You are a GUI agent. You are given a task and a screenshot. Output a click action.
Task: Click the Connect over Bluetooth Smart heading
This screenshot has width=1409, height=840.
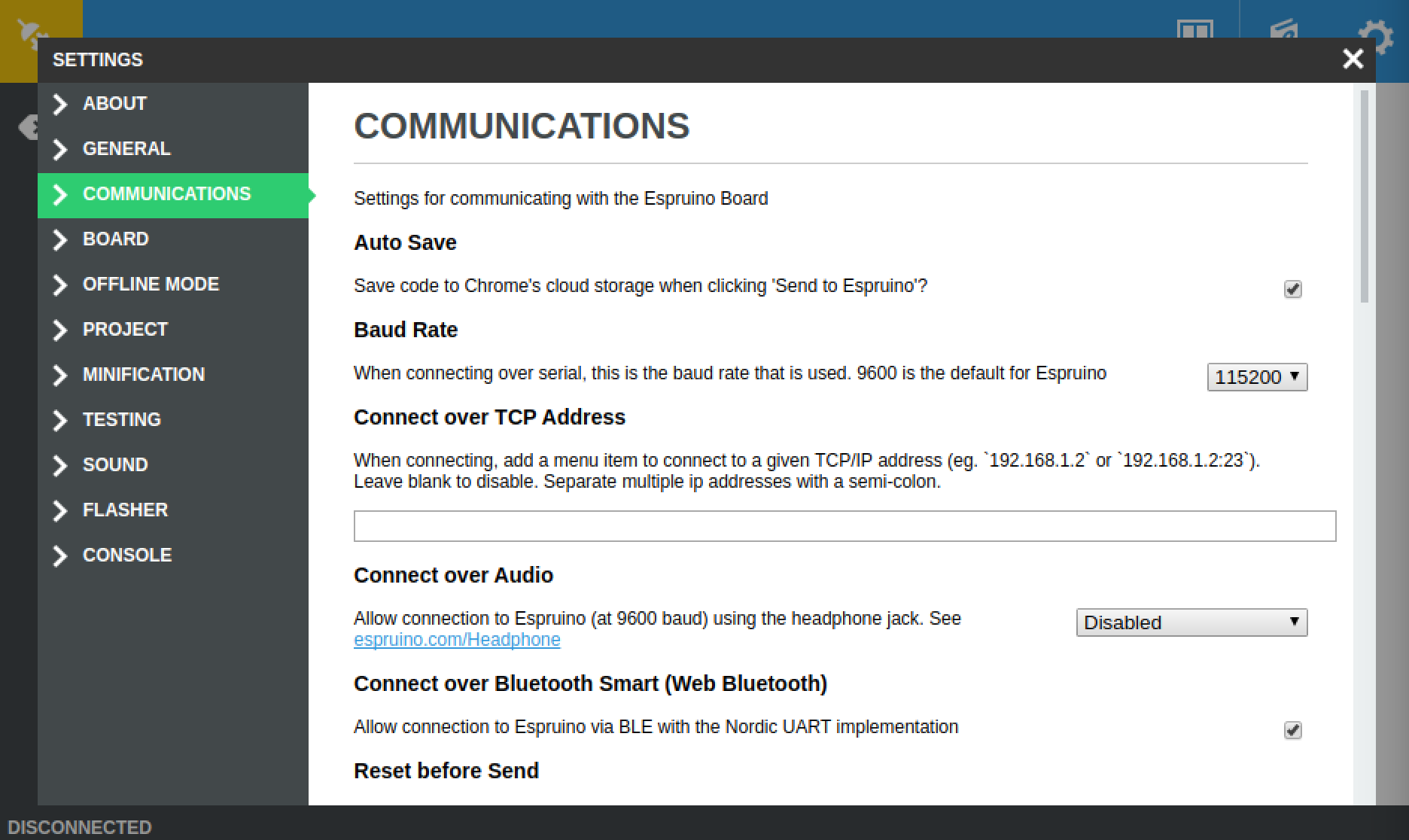click(590, 683)
